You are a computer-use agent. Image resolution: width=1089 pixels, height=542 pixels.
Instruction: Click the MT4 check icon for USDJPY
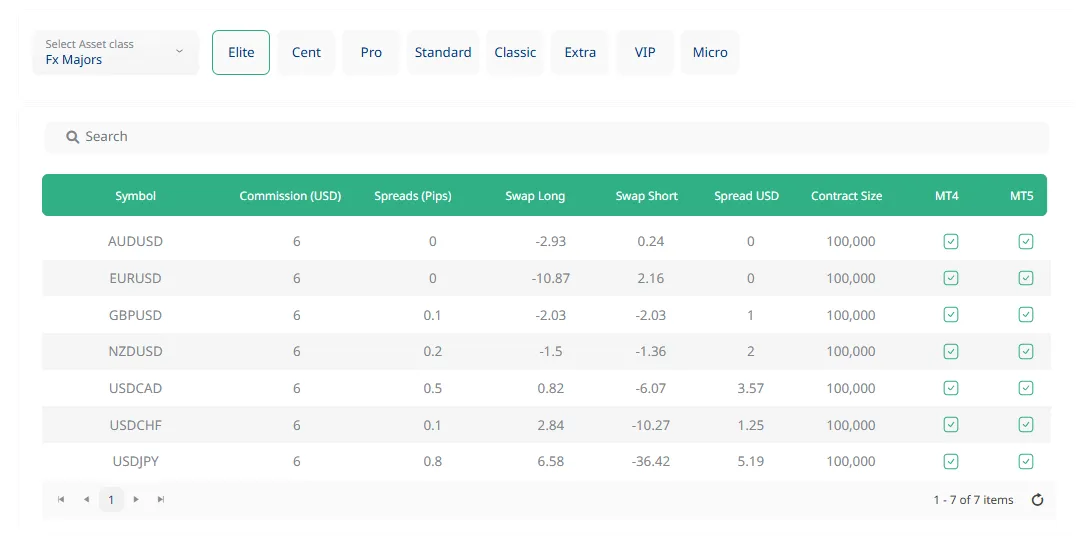click(x=951, y=461)
